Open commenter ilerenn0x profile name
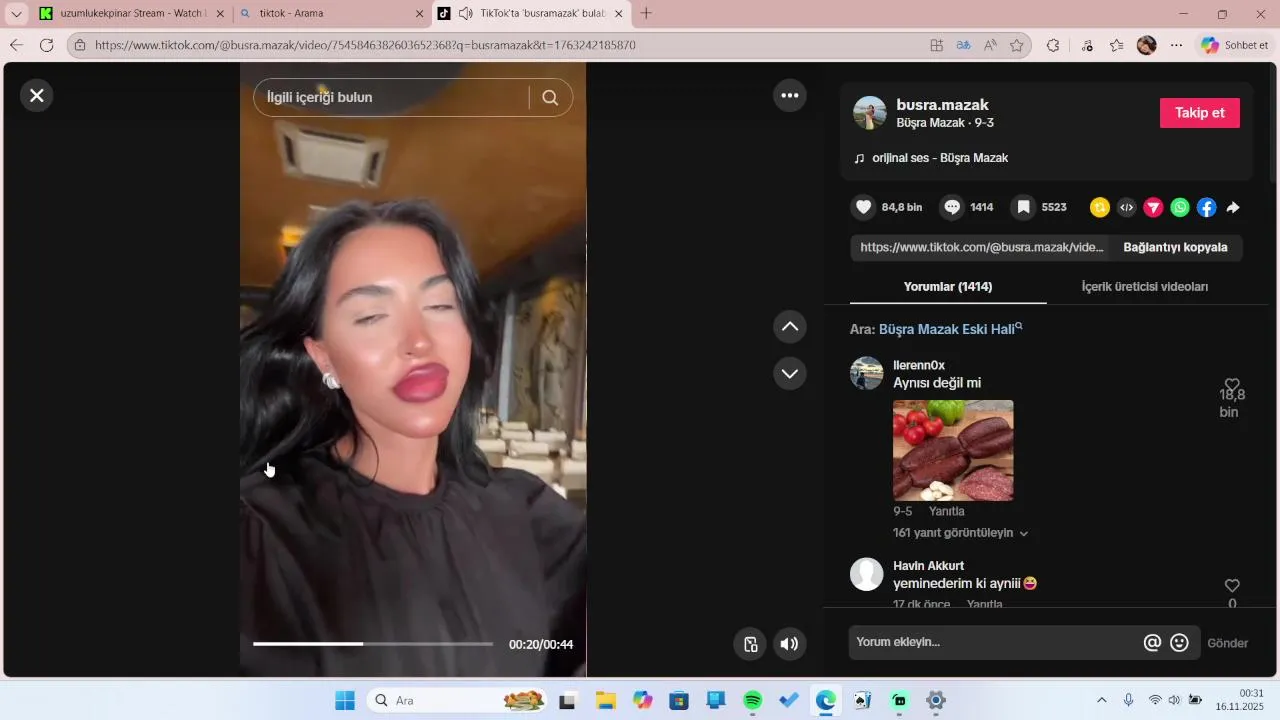Screen dimensions: 1280x720 click(x=919, y=365)
